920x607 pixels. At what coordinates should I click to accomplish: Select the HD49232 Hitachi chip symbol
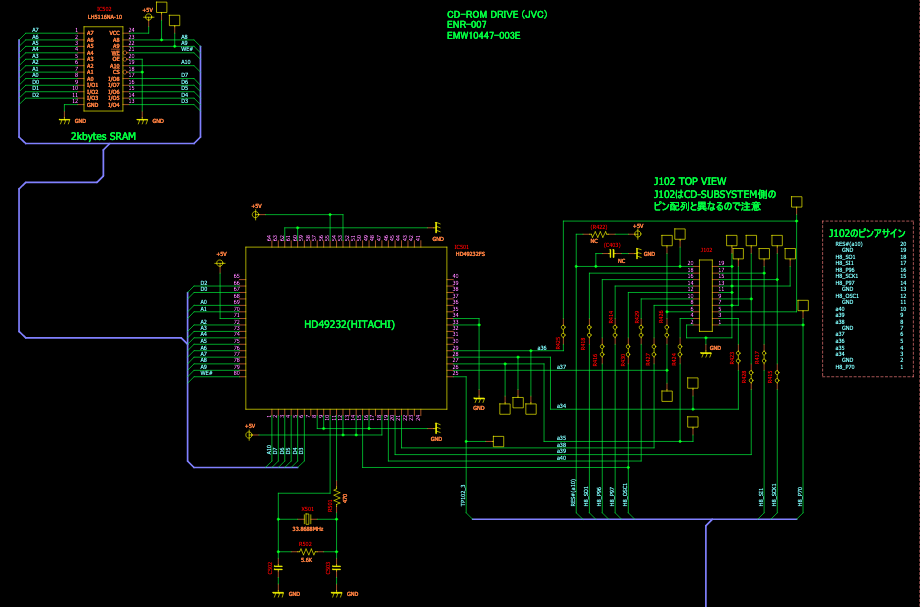coord(347,329)
